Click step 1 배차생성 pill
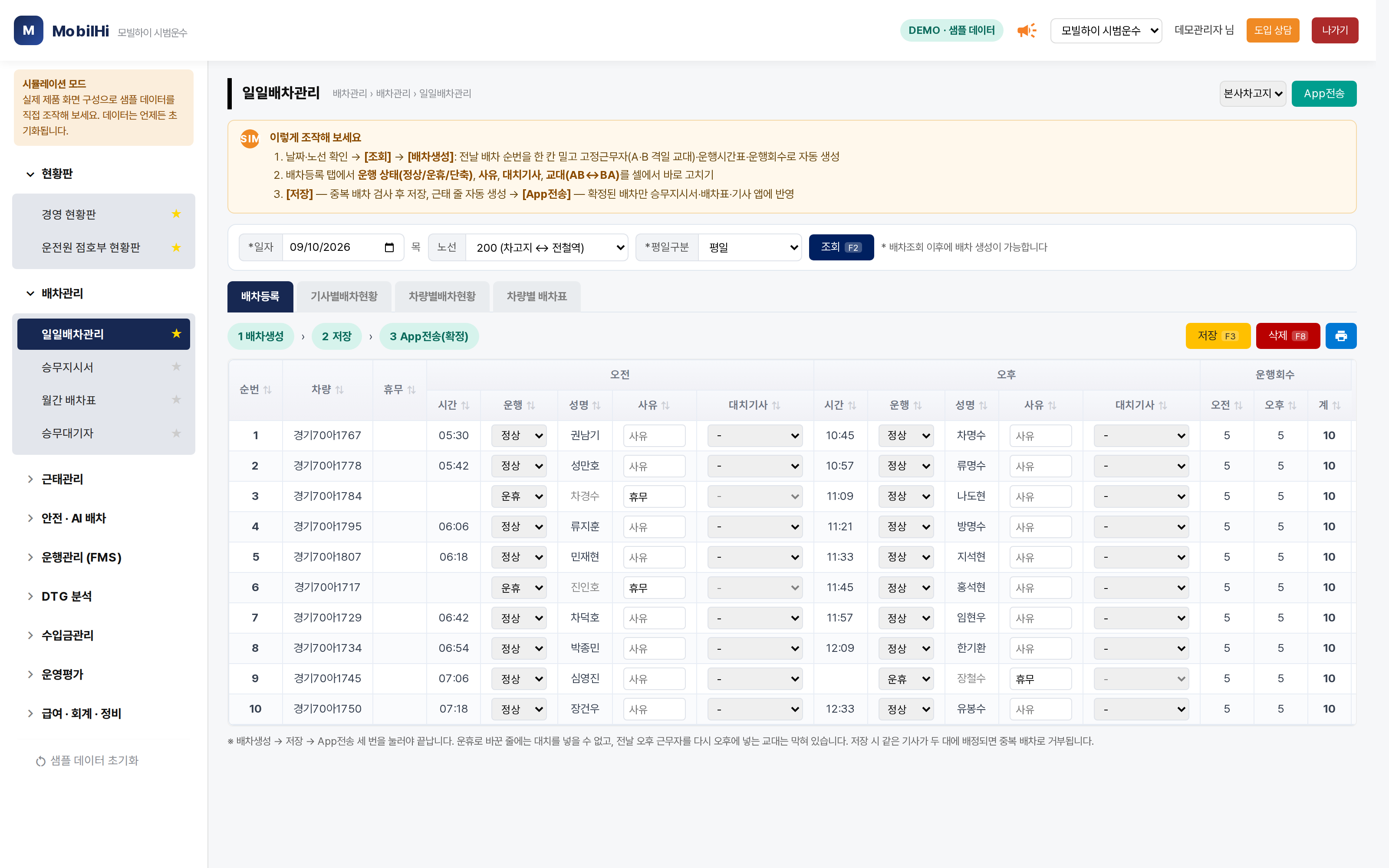 coord(260,336)
